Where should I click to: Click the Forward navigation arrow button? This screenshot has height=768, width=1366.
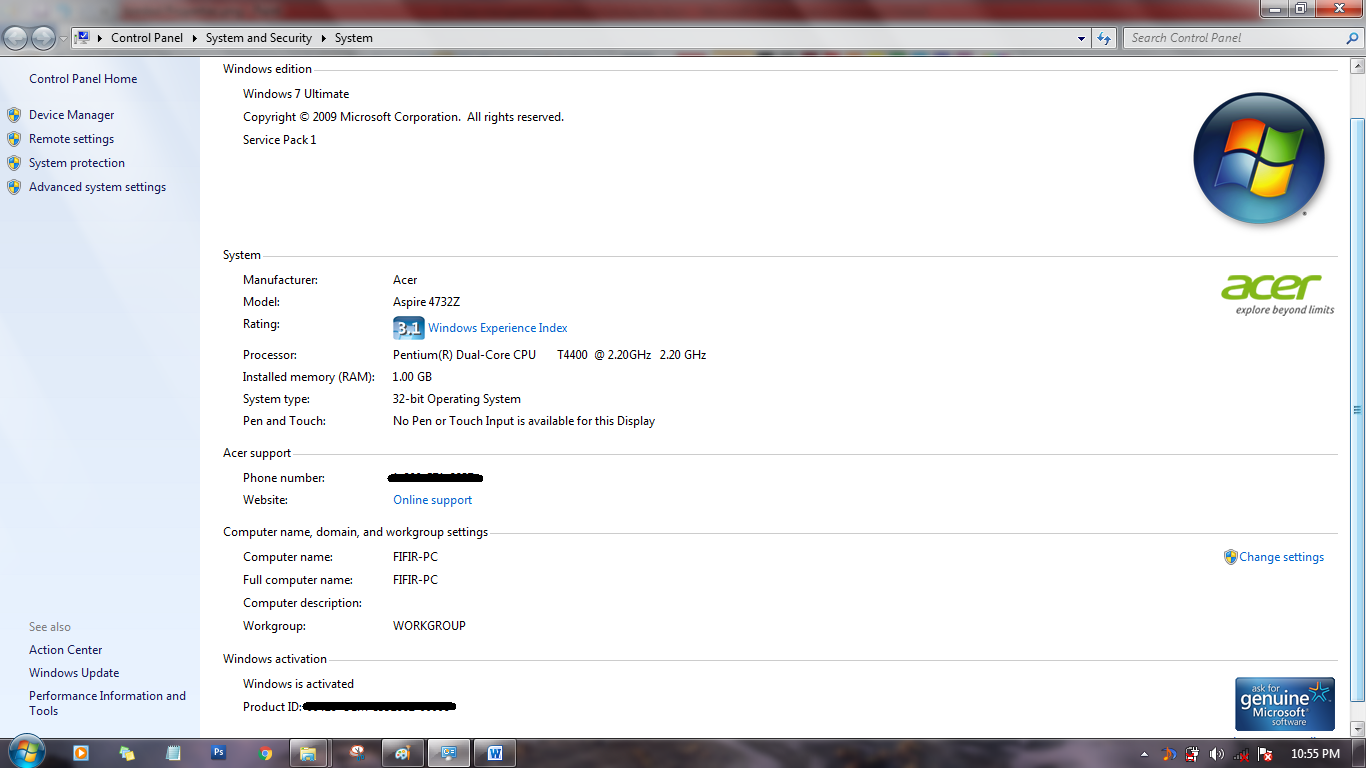pos(44,38)
